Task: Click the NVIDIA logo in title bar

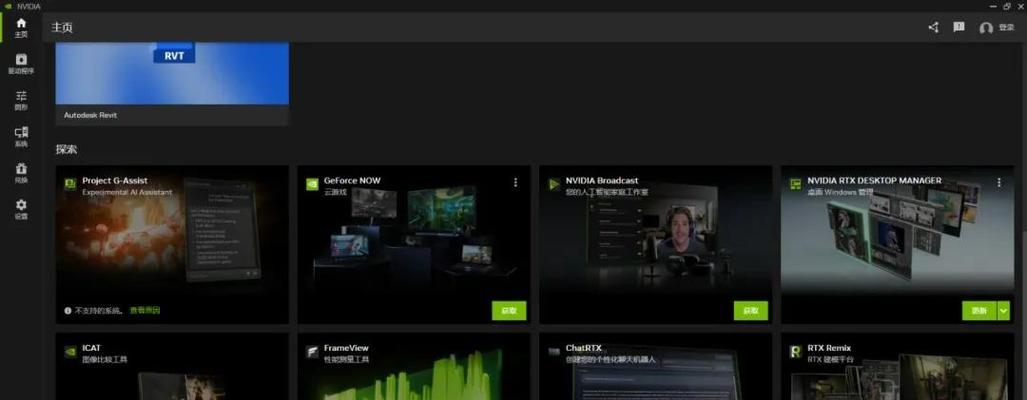Action: [8, 6]
